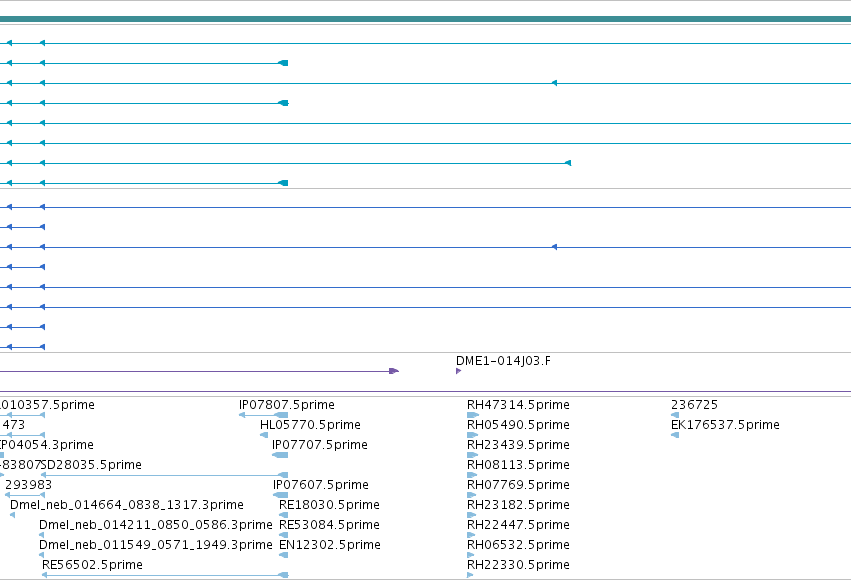Click the RH22447.5prime label

tap(518, 525)
